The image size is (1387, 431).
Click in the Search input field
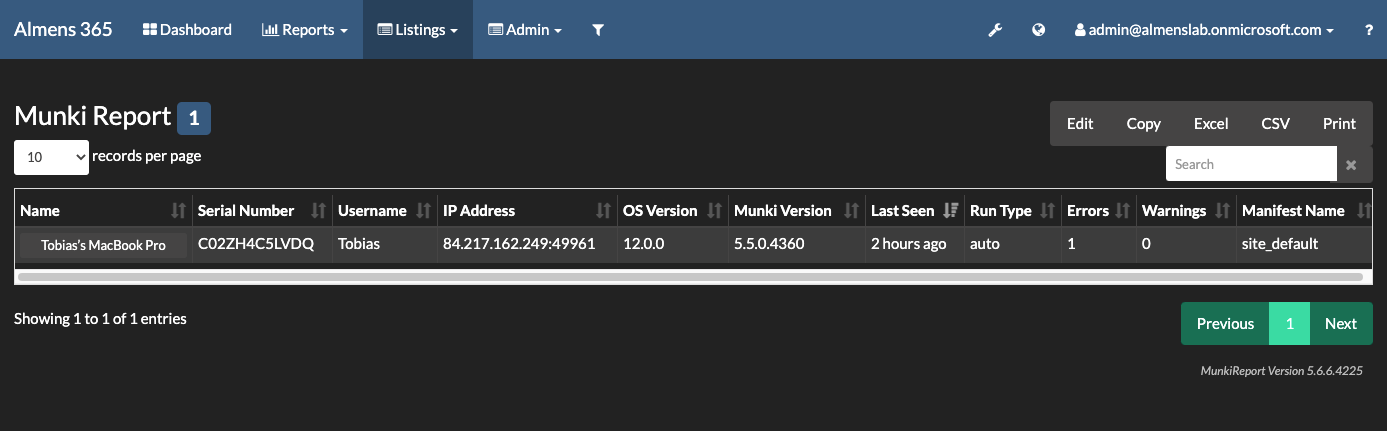[x=1250, y=164]
